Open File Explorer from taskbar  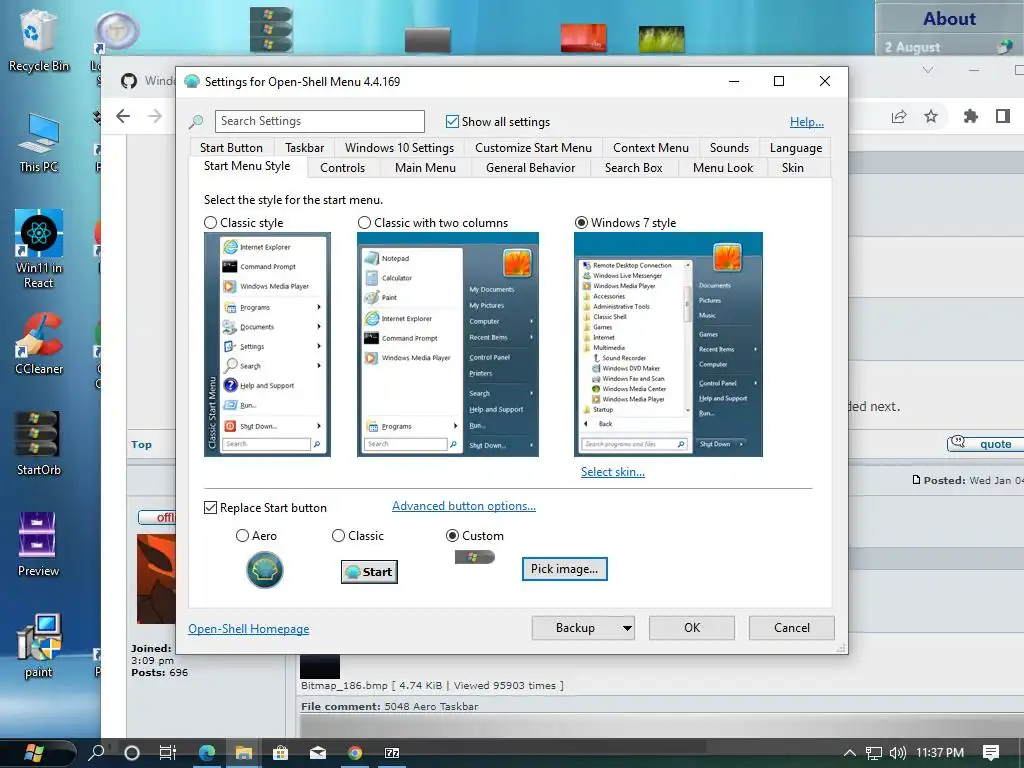pyautogui.click(x=244, y=753)
